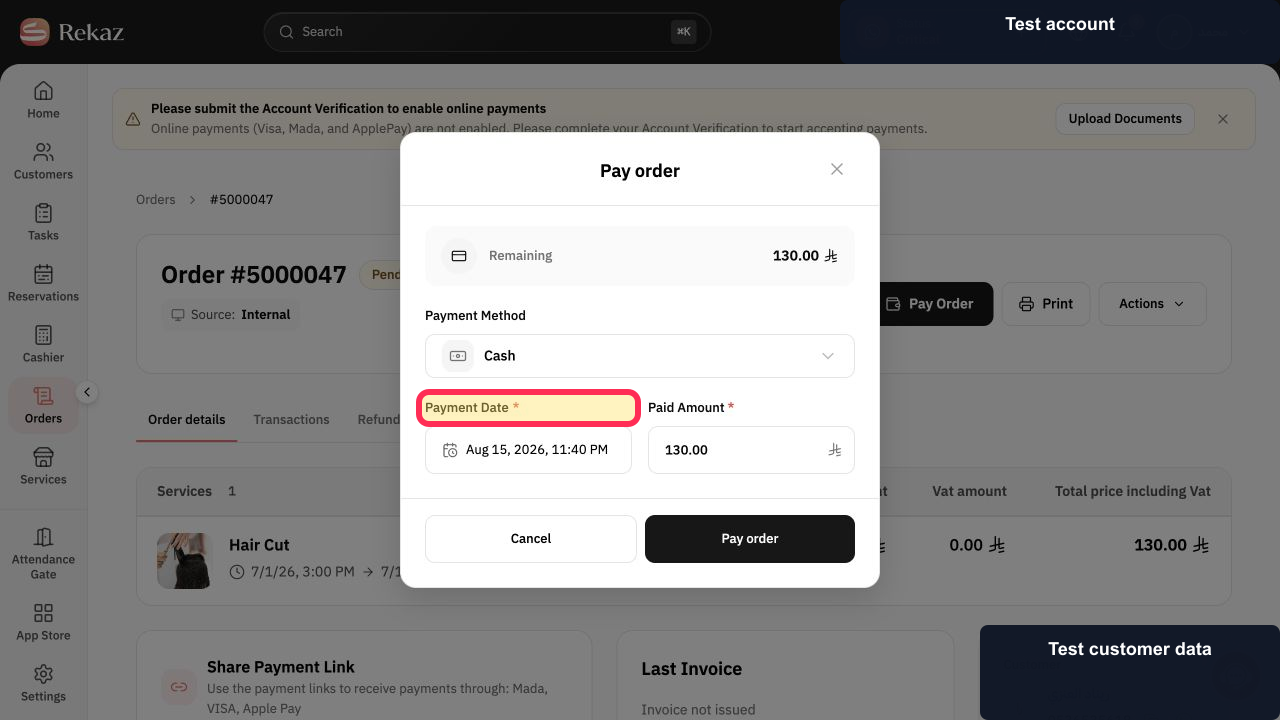The width and height of the screenshot is (1280, 720).
Task: Open the Home sidebar icon
Action: pyautogui.click(x=43, y=91)
